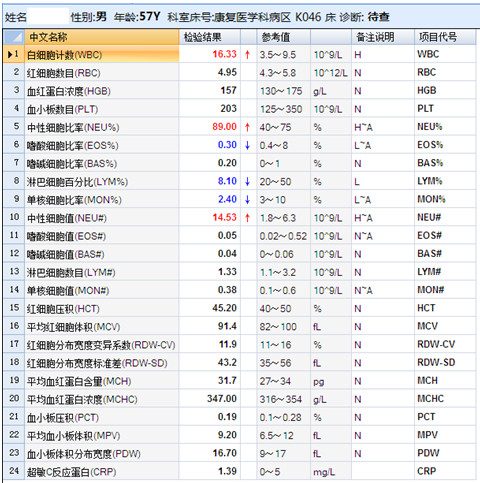Click the red up arrow in WBC row
This screenshot has height=483, width=480.
(247, 54)
